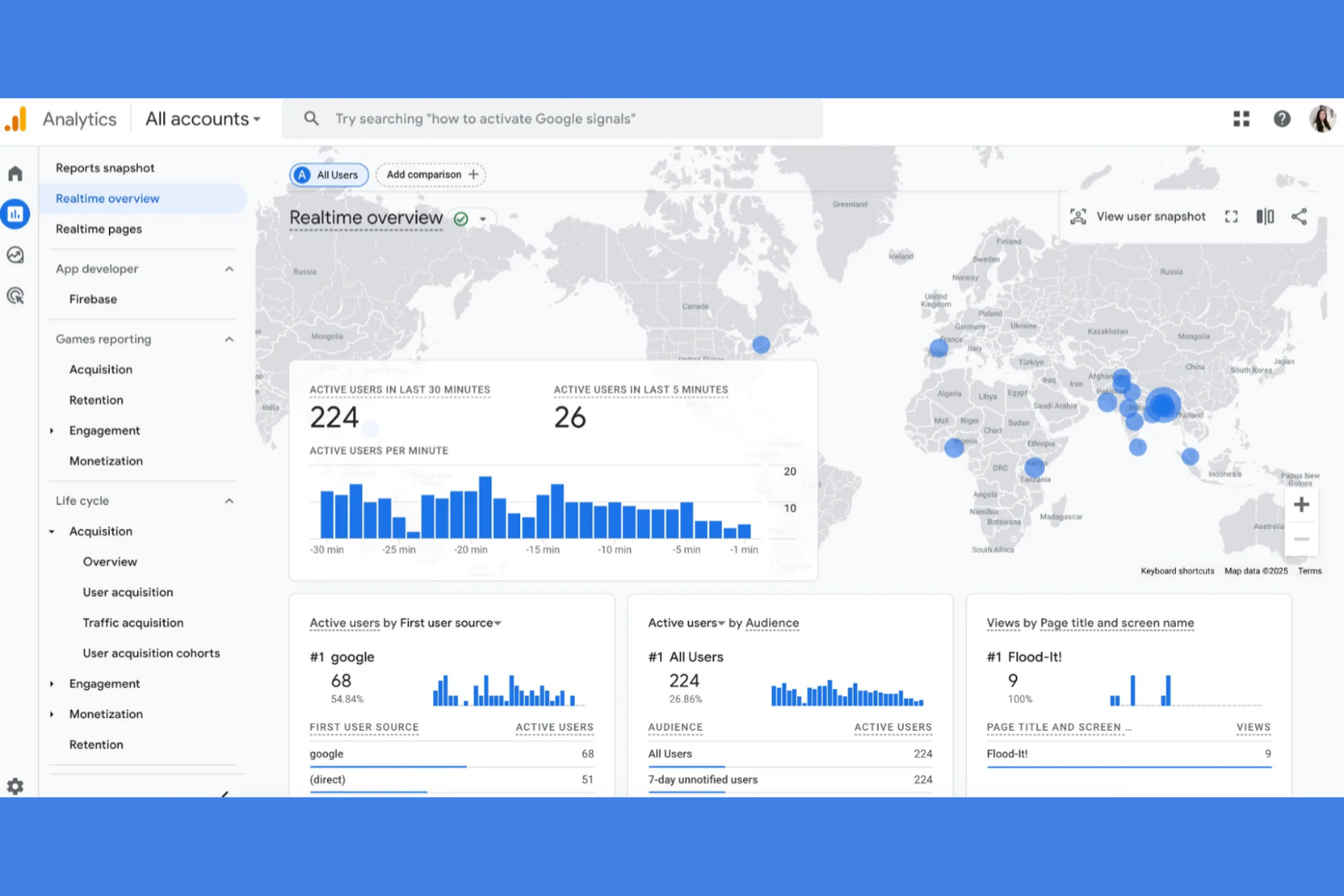This screenshot has width=1344, height=896.
Task: Open the Audience dimension dropdown
Action: [771, 623]
